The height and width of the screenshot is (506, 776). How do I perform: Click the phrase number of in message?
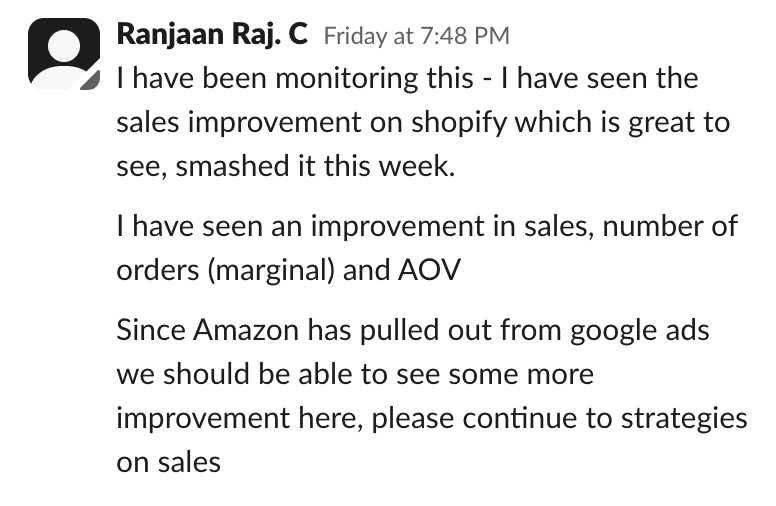pos(670,226)
